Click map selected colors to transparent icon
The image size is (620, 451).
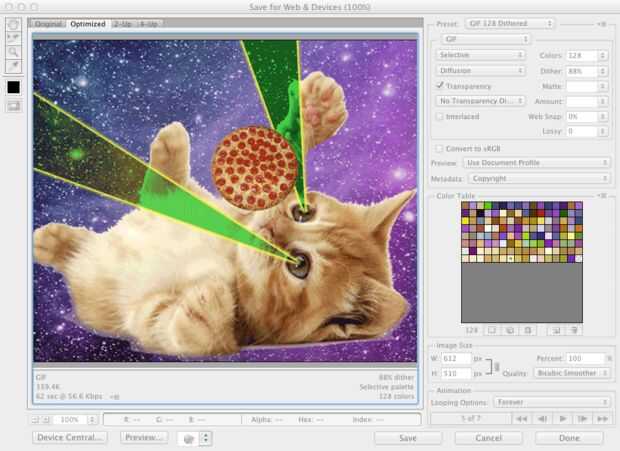pos(492,330)
